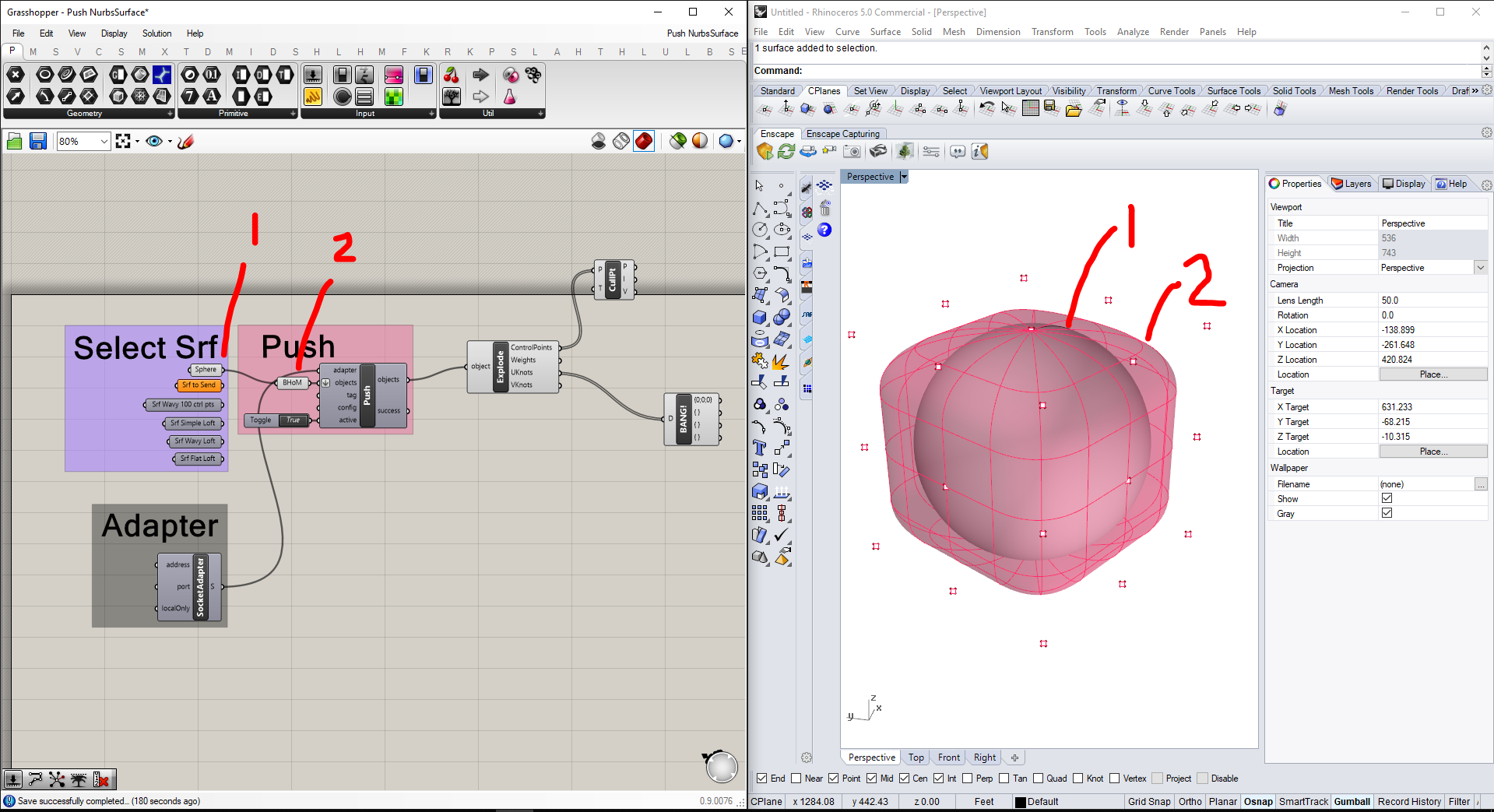Save the Grasshopper document with floppy icon

click(x=38, y=141)
